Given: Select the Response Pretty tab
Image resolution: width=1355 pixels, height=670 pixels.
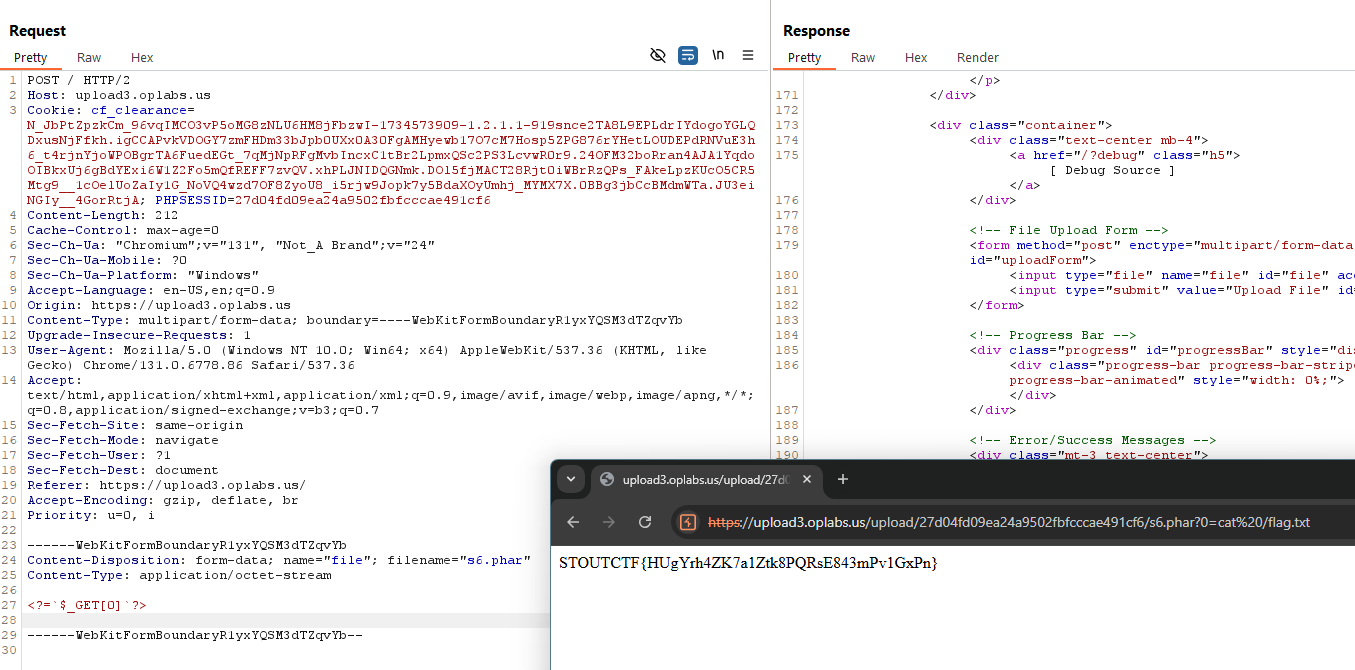Looking at the screenshot, I should coord(805,58).
